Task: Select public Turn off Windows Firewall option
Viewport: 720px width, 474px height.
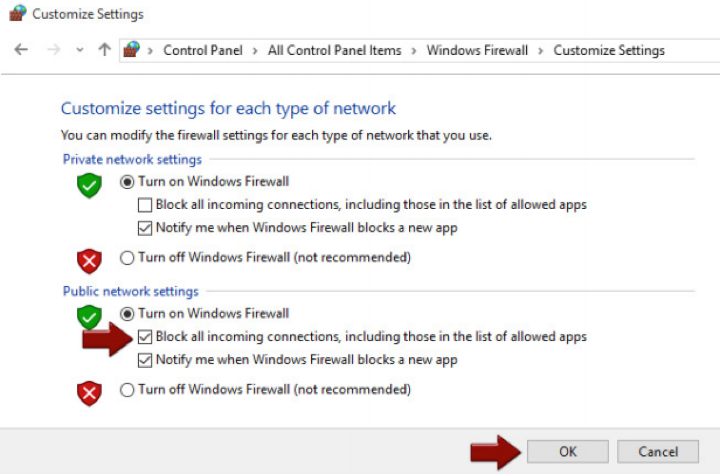Action: pyautogui.click(x=127, y=389)
